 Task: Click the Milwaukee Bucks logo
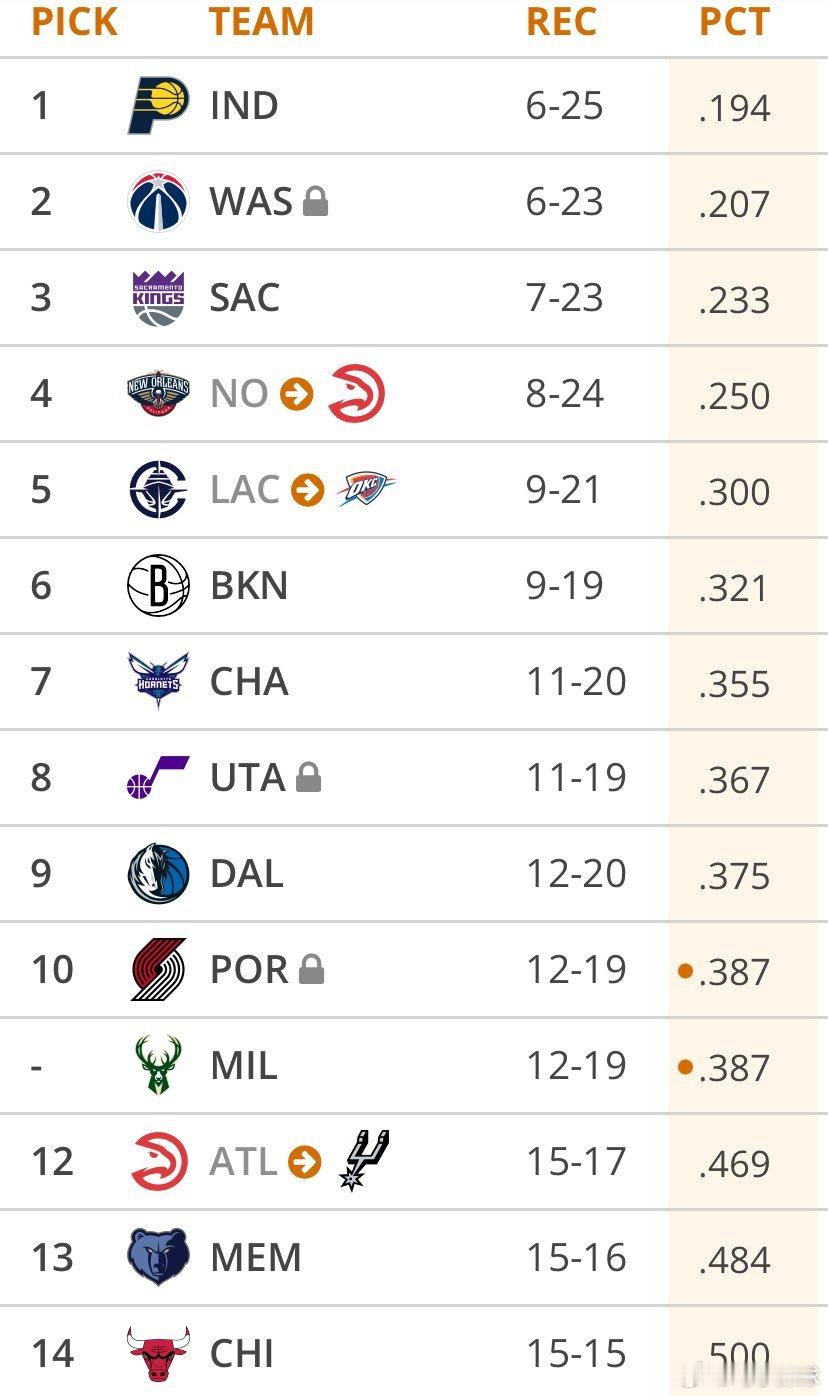pyautogui.click(x=158, y=1066)
